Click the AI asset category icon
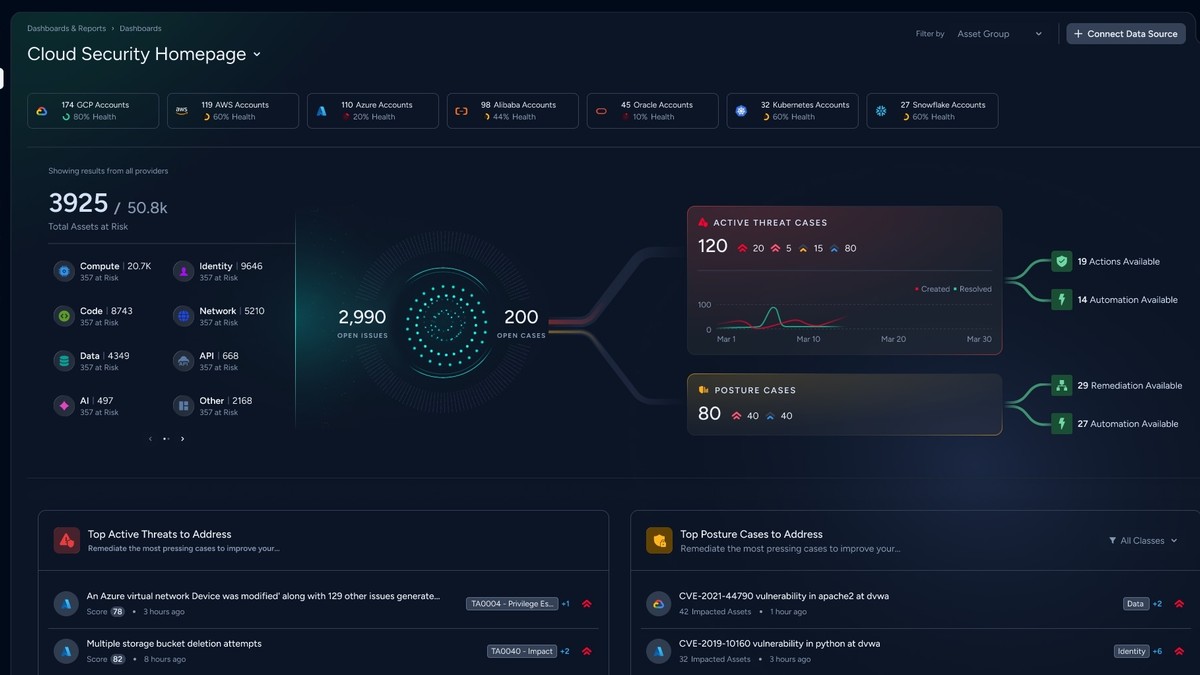 [x=64, y=405]
